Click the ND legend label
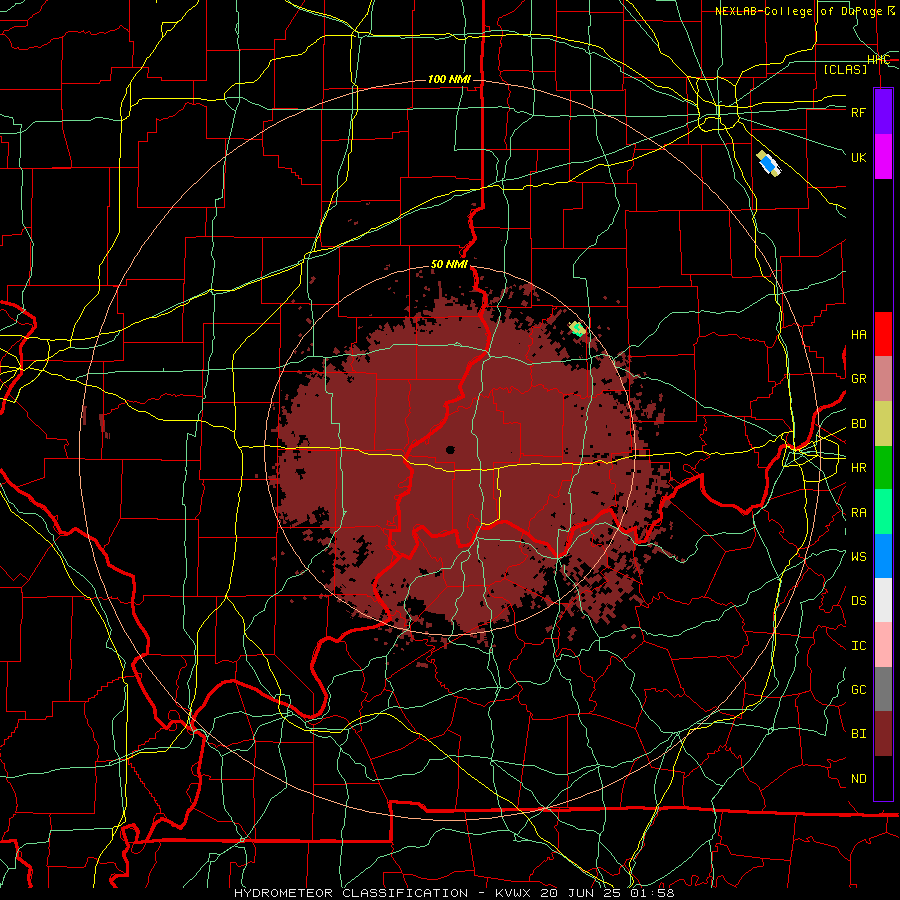 (x=859, y=778)
